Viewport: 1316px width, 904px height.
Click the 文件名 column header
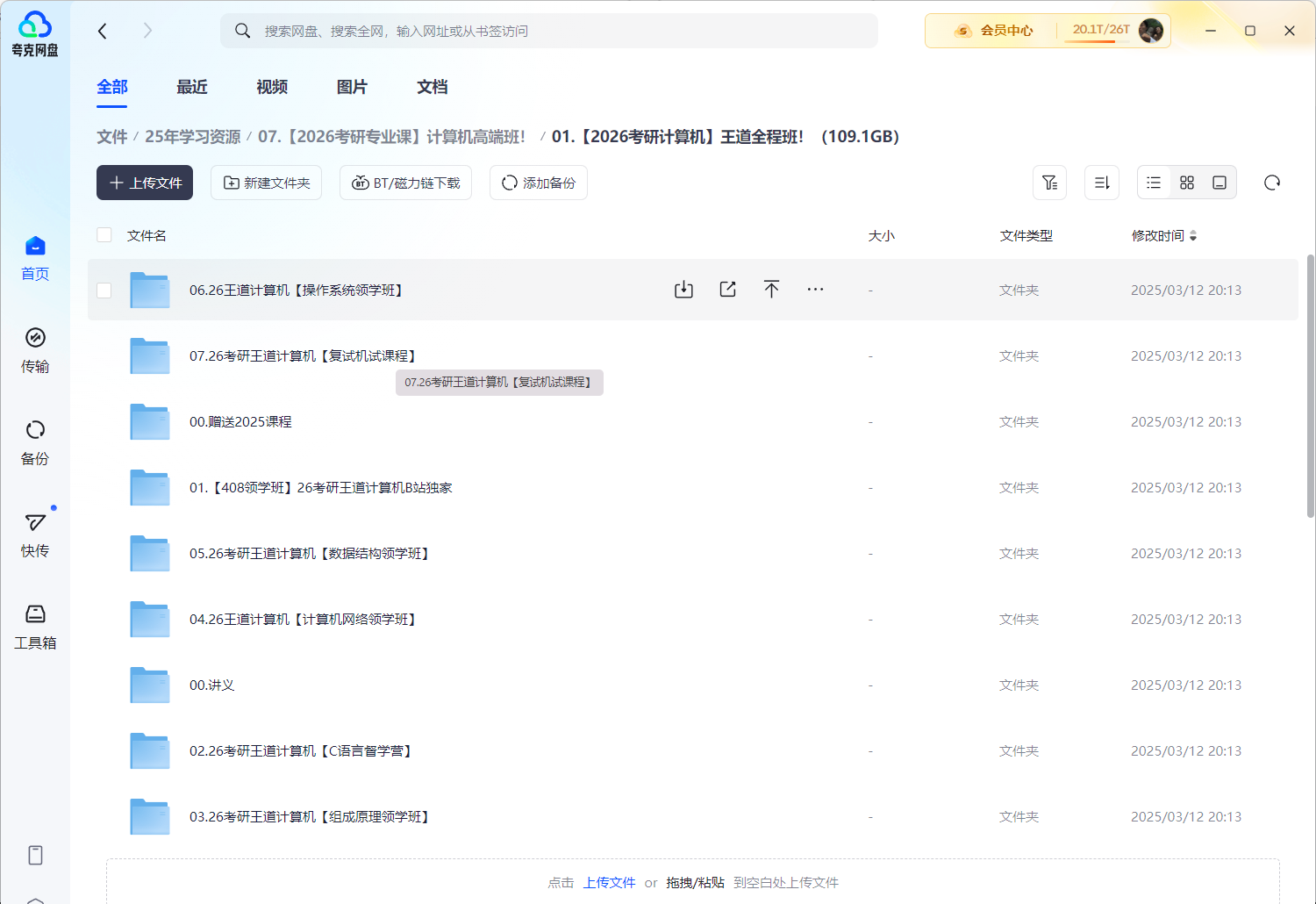pos(147,235)
